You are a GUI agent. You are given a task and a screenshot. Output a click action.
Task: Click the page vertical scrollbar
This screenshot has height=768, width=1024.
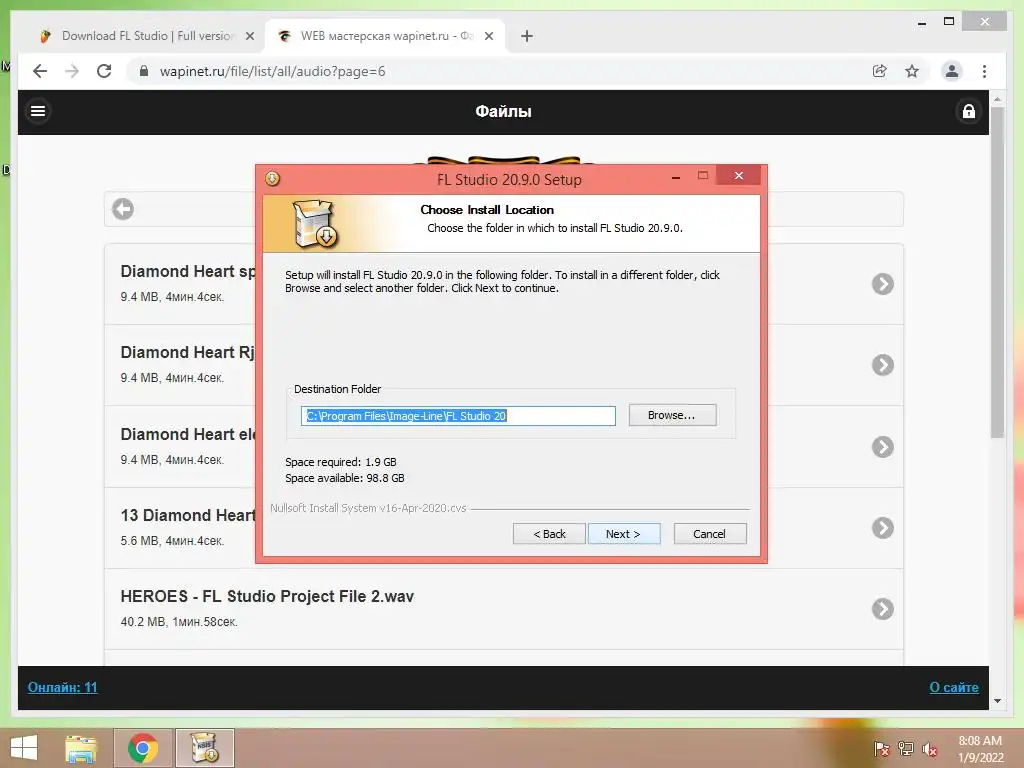pyautogui.click(x=997, y=273)
